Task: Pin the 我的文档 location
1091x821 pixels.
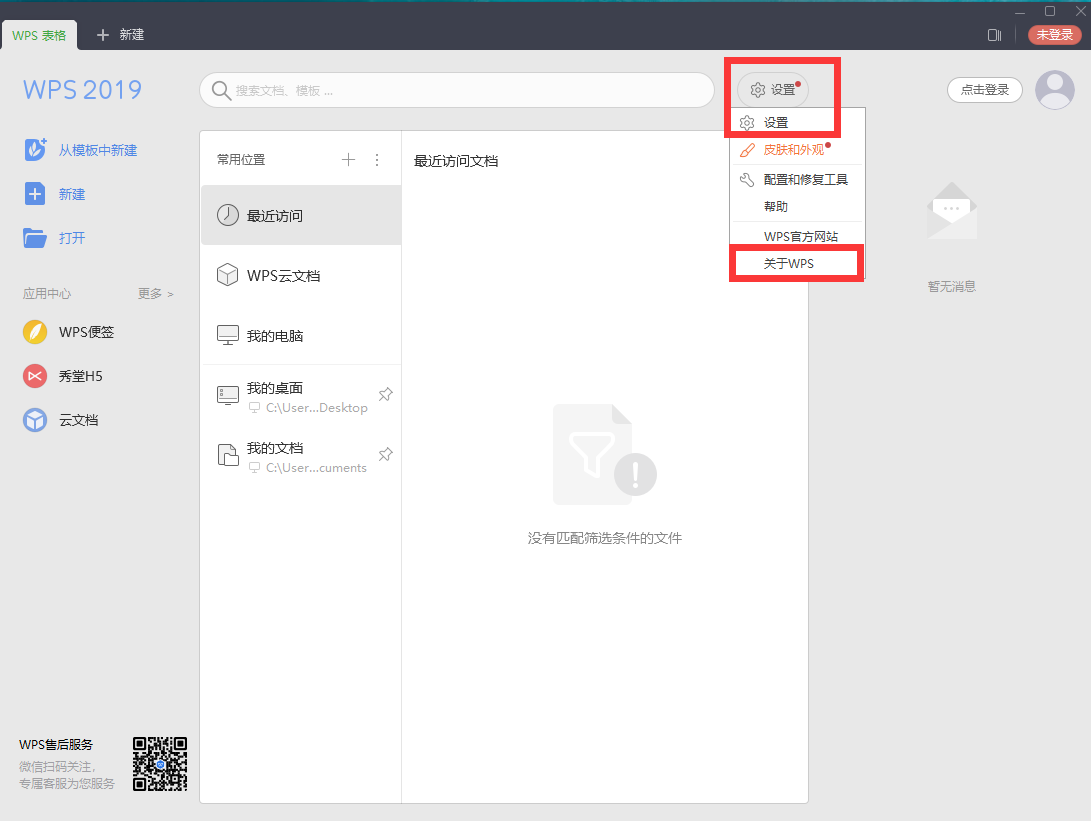Action: pos(385,454)
